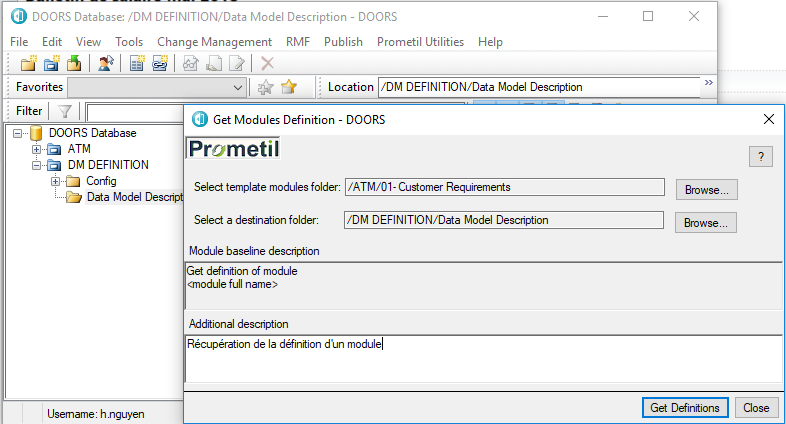This screenshot has height=424, width=786.
Task: Open the RMF menu
Action: pyautogui.click(x=298, y=42)
